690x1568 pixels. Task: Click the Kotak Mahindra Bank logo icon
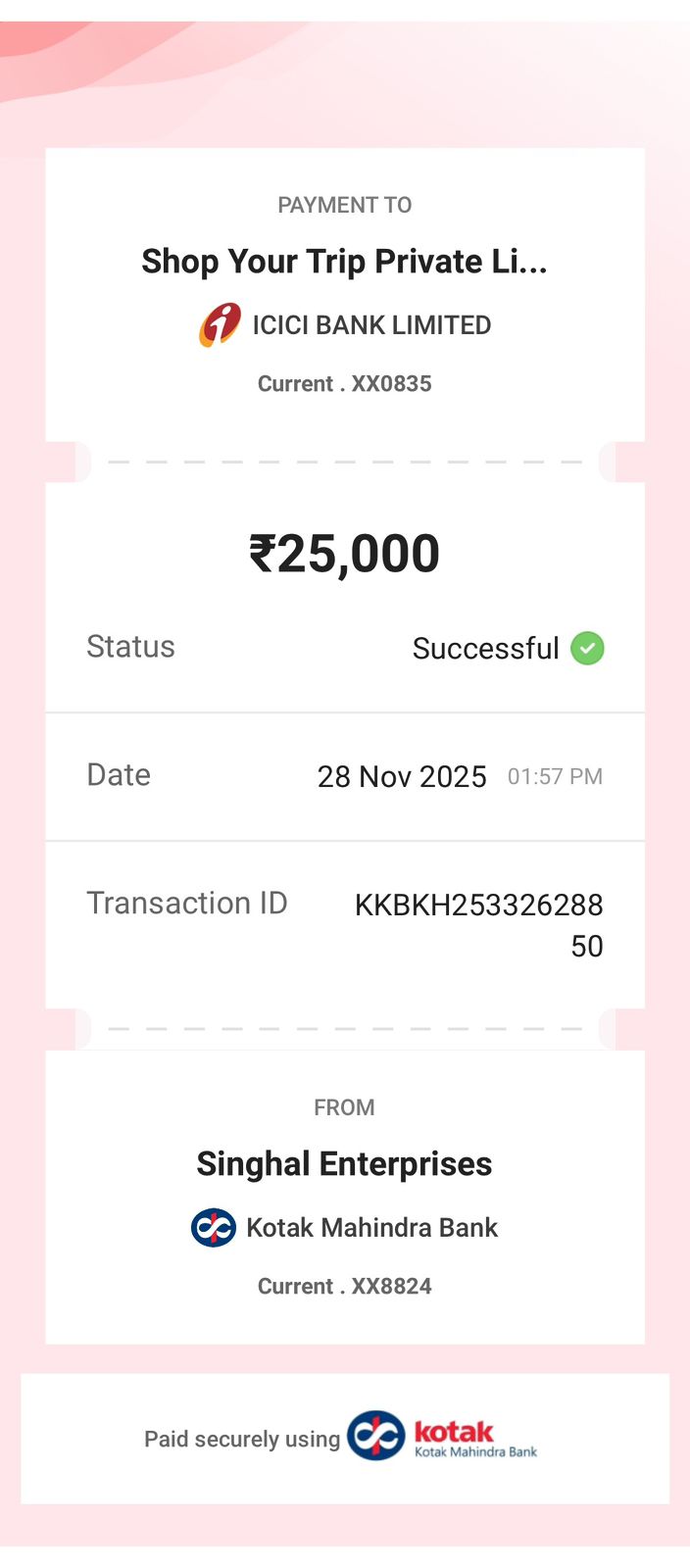tap(213, 1228)
